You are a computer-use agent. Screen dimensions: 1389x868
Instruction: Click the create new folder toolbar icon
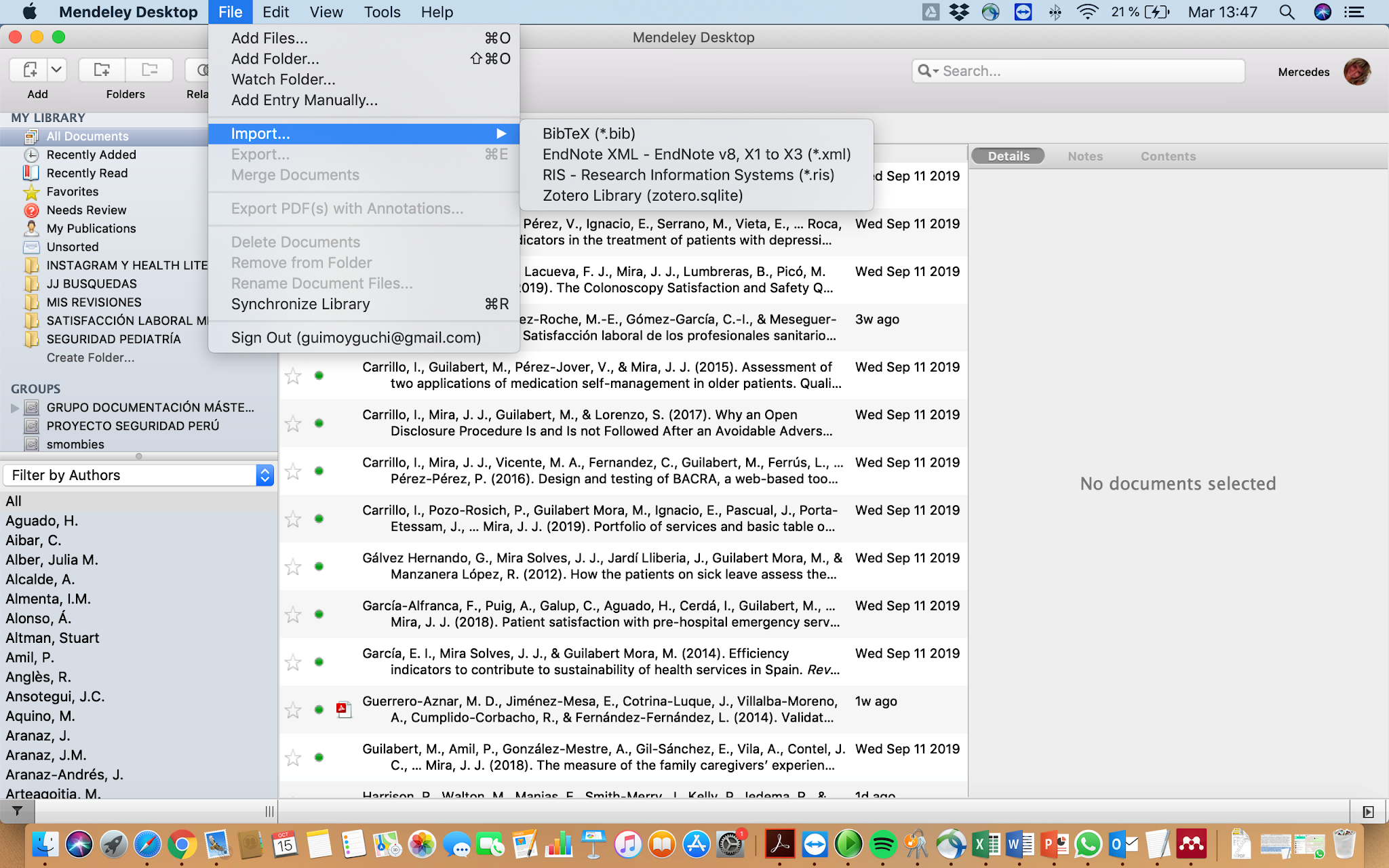click(x=102, y=70)
